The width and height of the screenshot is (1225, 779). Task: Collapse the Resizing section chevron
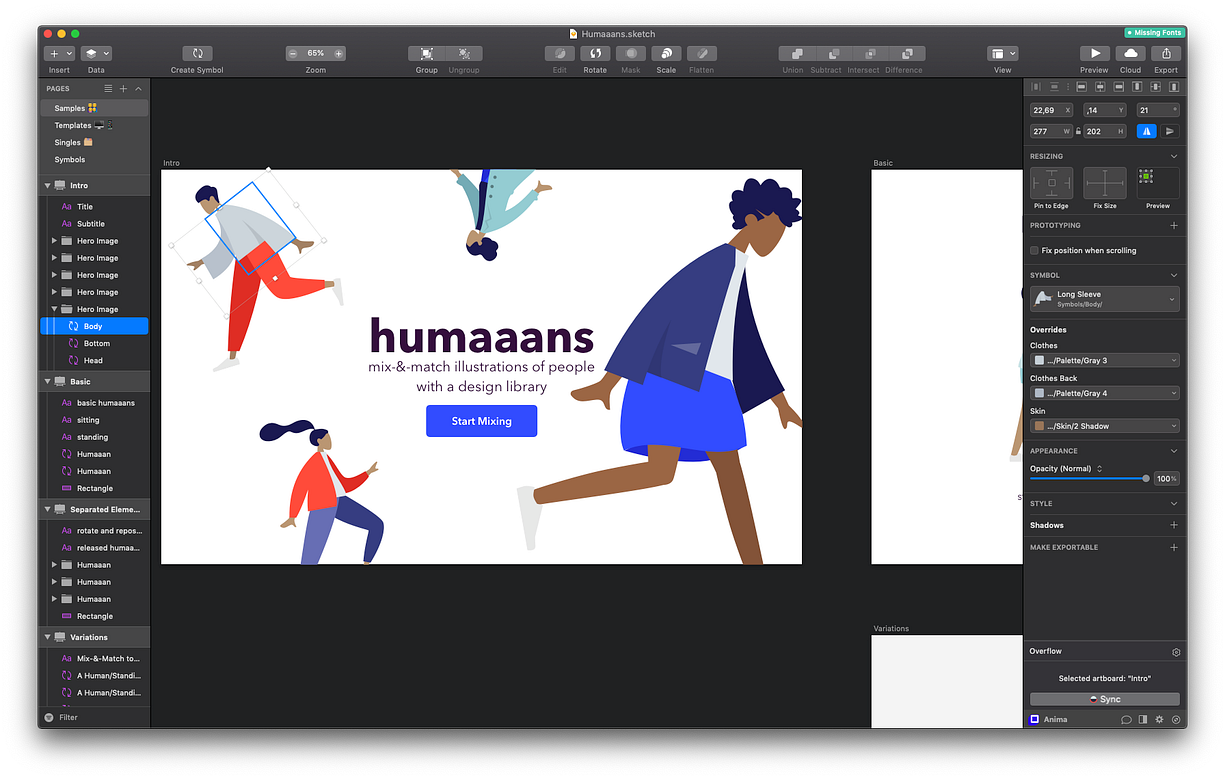coord(1174,156)
